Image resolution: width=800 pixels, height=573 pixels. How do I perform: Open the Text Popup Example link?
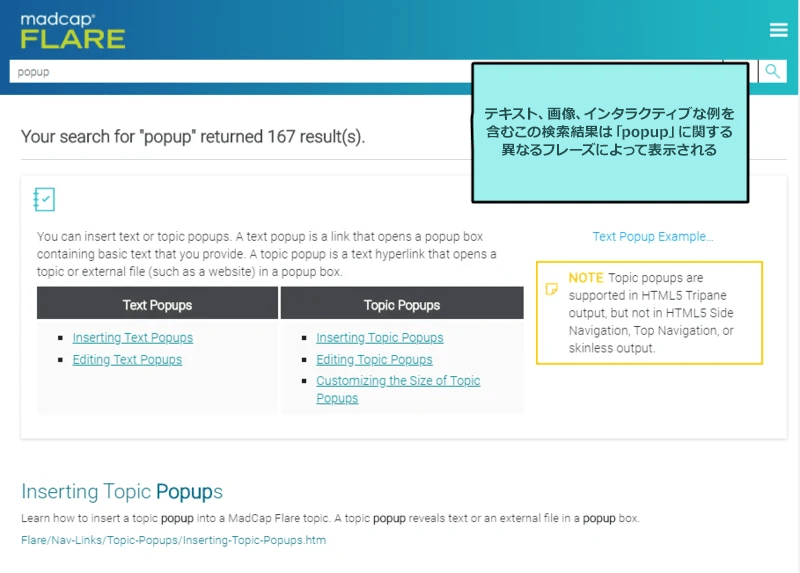(653, 237)
